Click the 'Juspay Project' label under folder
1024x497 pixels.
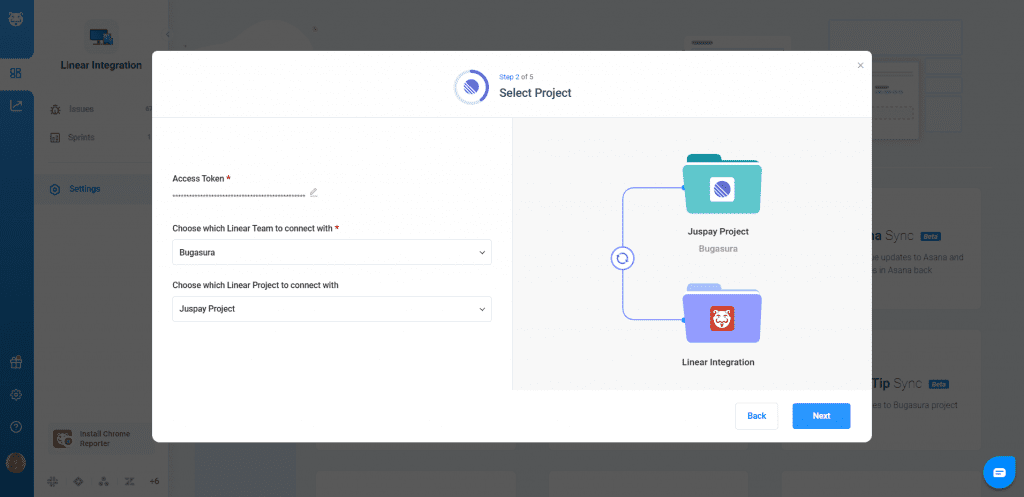(718, 232)
